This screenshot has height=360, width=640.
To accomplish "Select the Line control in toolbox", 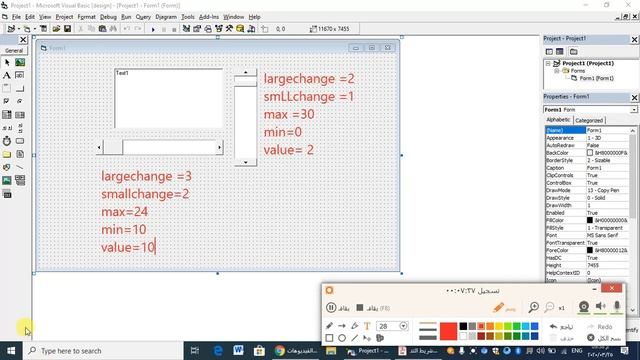I will pos(20,167).
